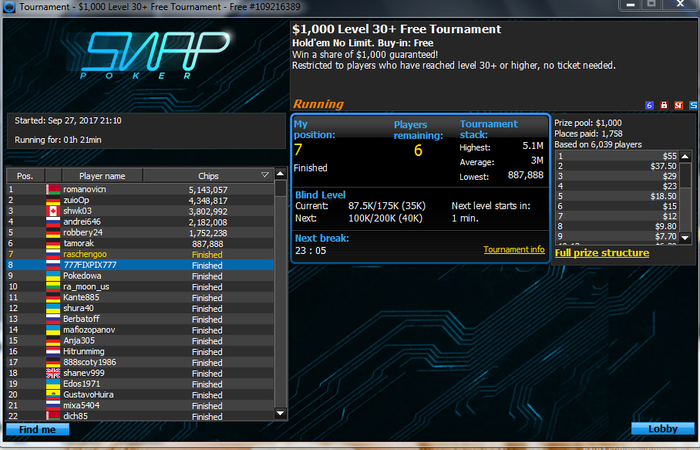
Task: Click second place prize $37.50 row
Action: point(617,166)
